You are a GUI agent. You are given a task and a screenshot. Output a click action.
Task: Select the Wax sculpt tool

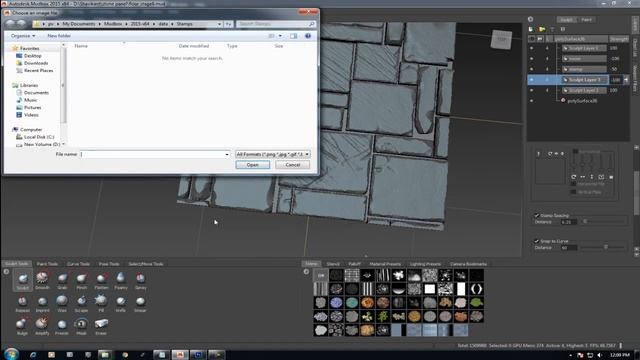click(x=62, y=303)
